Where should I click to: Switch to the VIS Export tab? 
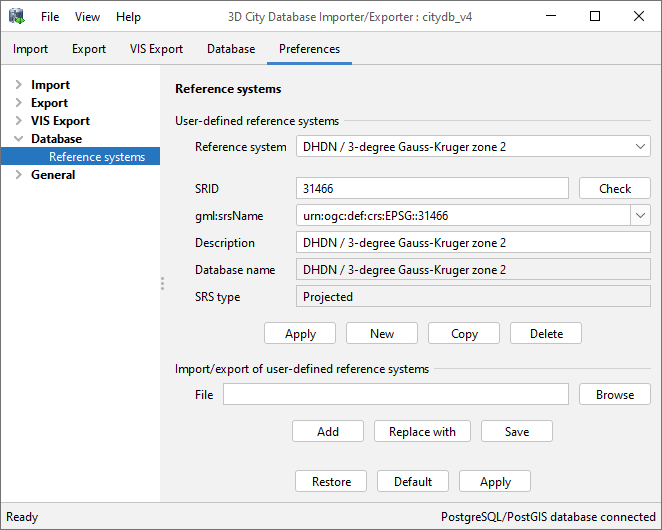(156, 49)
